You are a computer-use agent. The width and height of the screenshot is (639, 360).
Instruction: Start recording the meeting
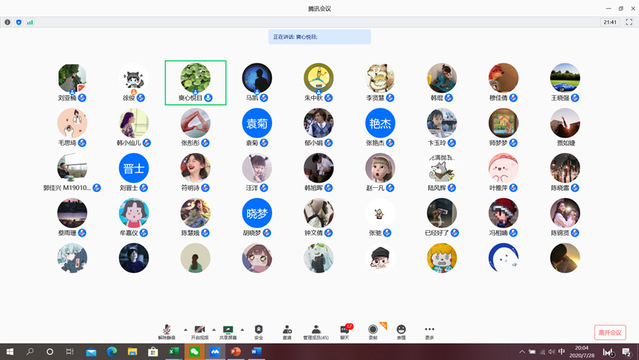coord(372,332)
